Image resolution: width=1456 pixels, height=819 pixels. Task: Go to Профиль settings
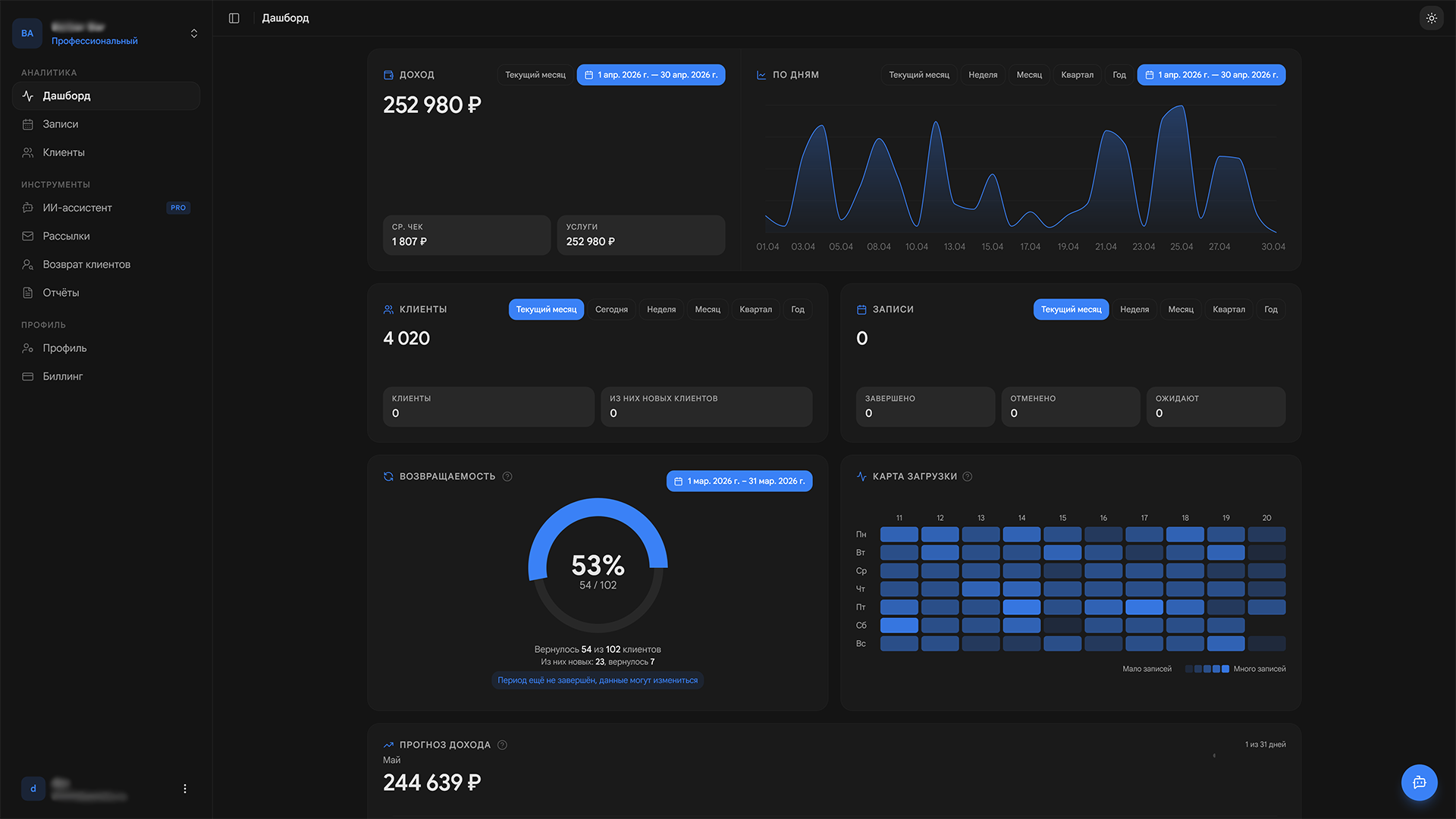[106, 348]
